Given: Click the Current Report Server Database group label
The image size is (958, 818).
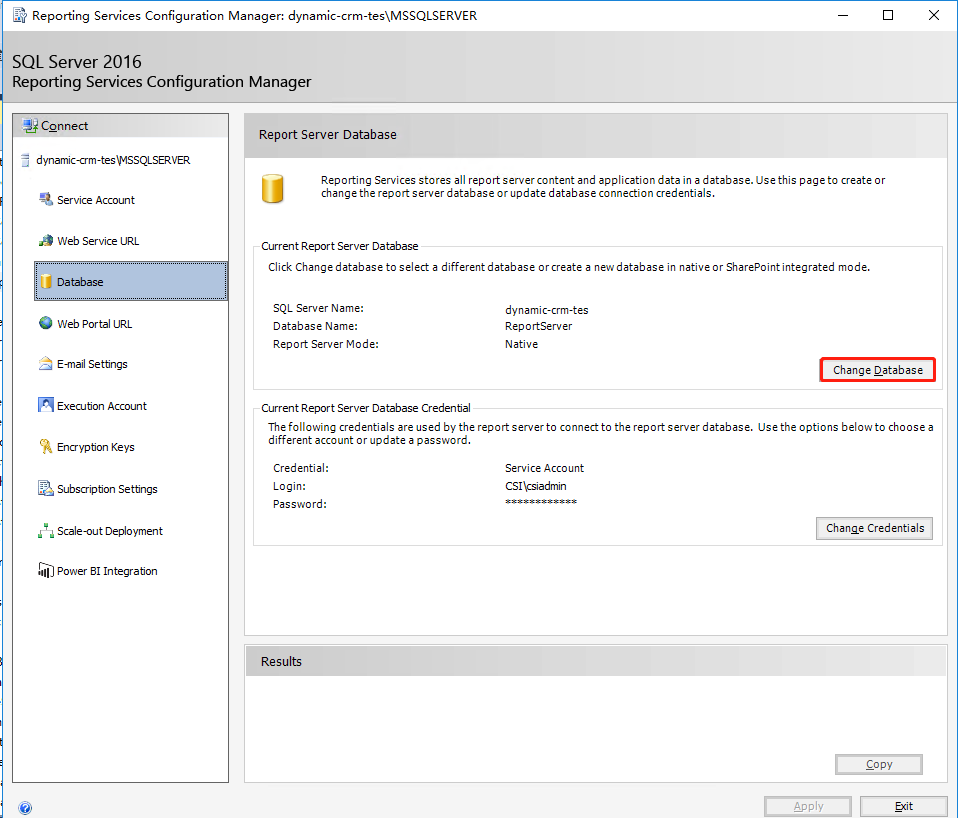Looking at the screenshot, I should coord(340,246).
